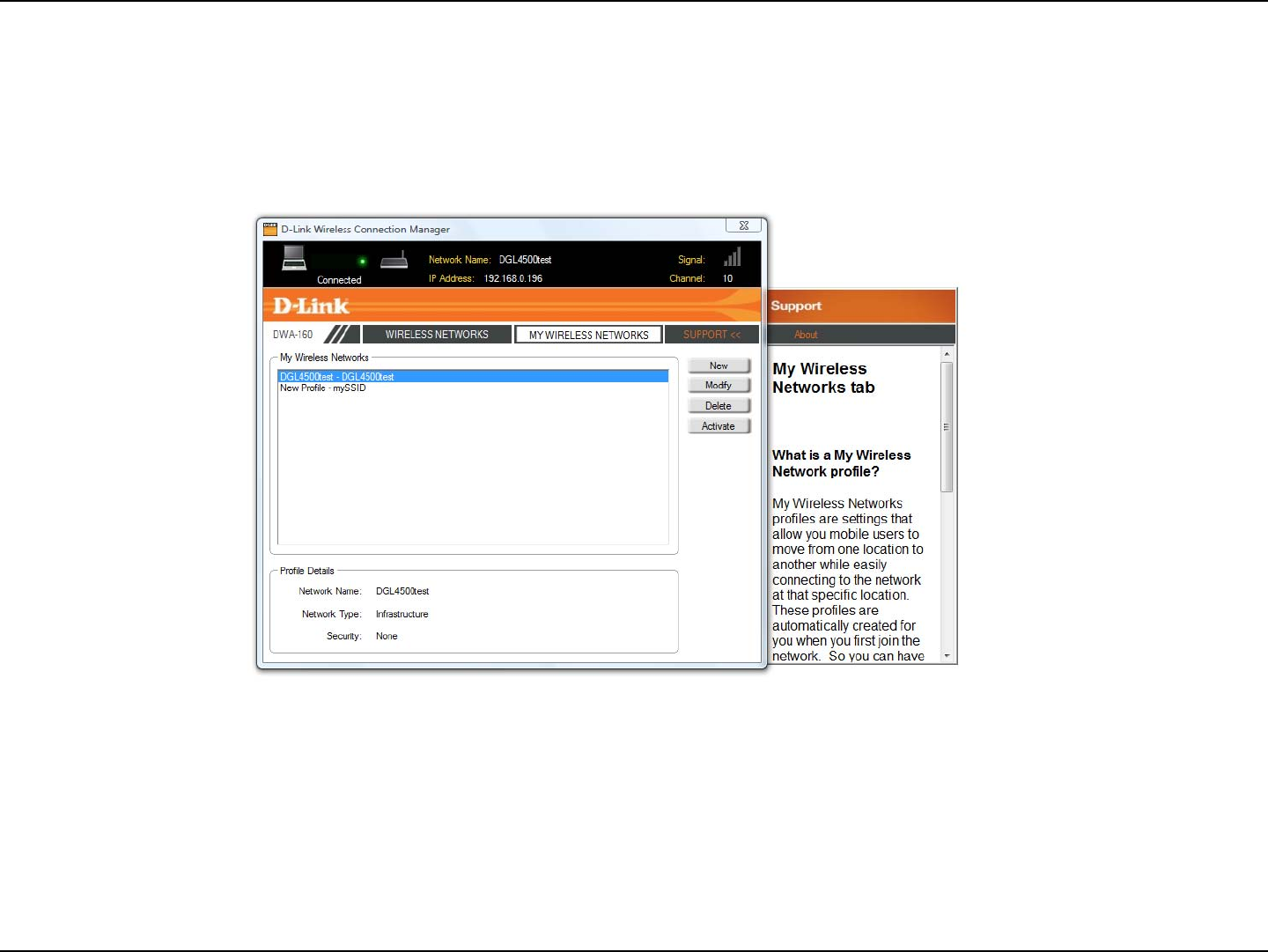
Task: Close the Wireless Connection Manager window
Action: tap(743, 225)
